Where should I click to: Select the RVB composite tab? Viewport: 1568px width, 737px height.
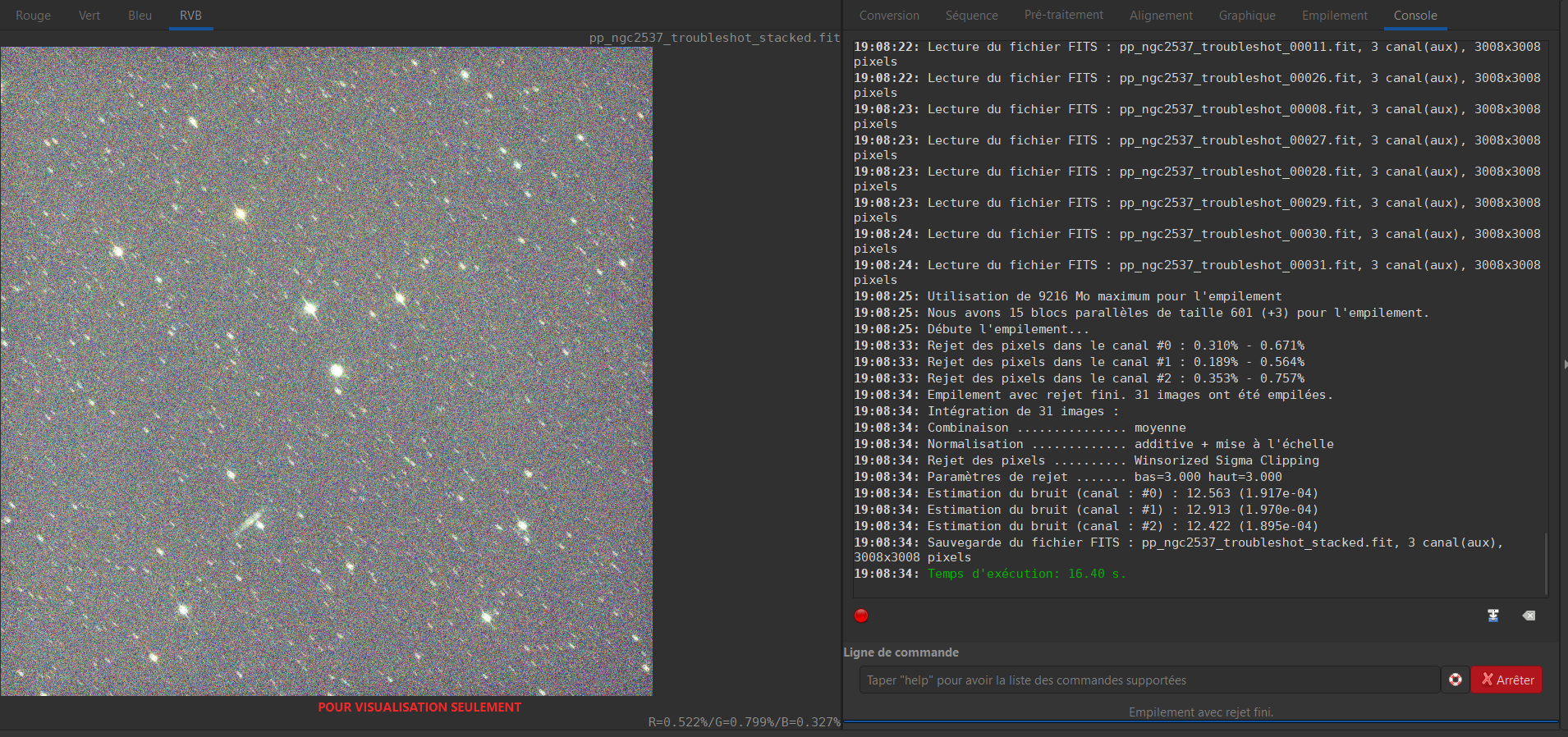click(x=190, y=16)
